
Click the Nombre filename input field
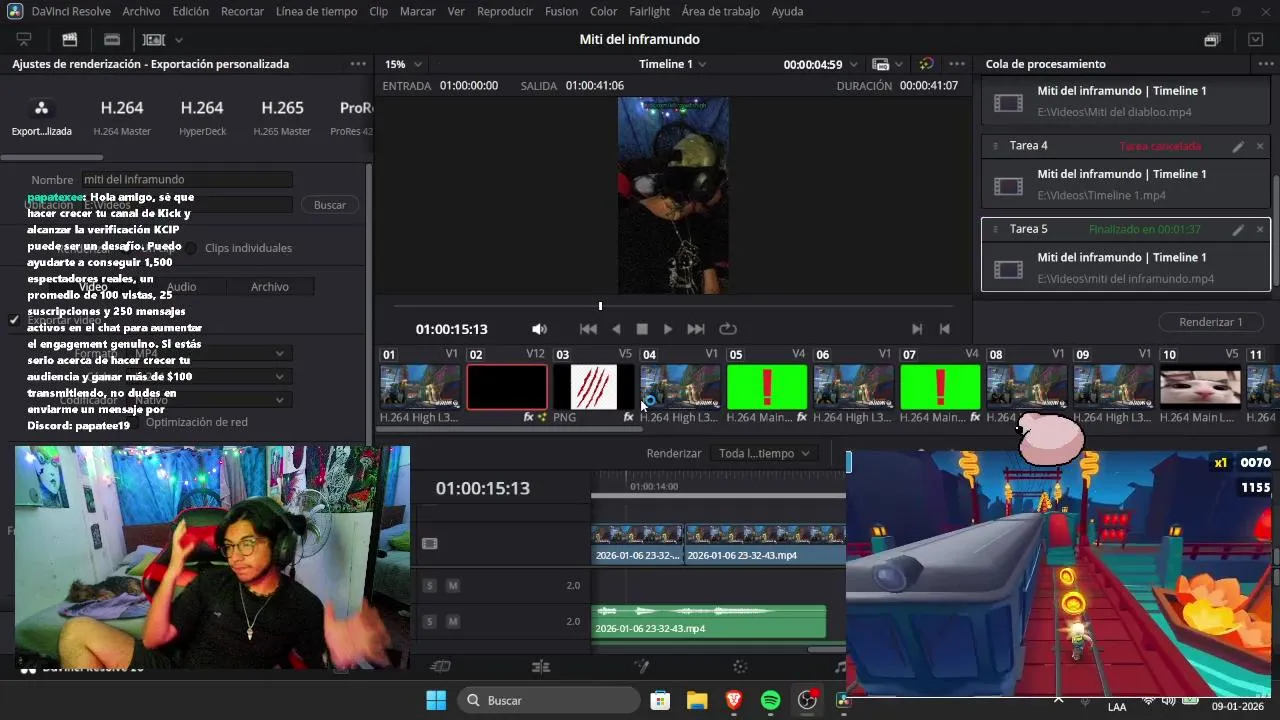point(186,180)
